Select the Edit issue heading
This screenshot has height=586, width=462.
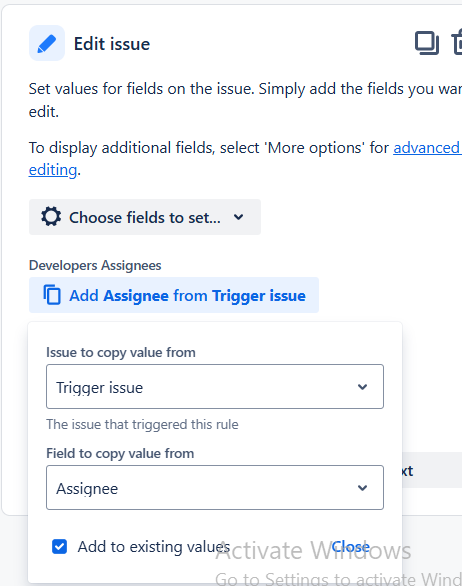(x=112, y=44)
